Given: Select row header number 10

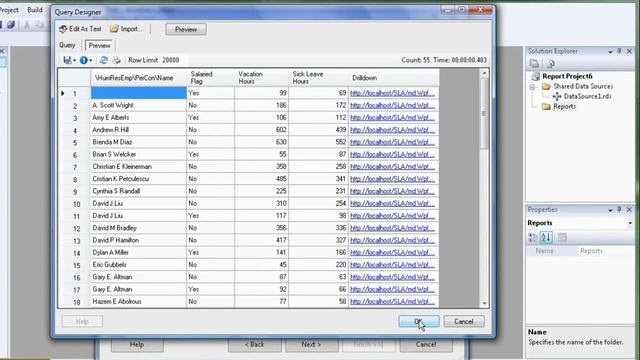Looking at the screenshot, I should click(x=75, y=204).
